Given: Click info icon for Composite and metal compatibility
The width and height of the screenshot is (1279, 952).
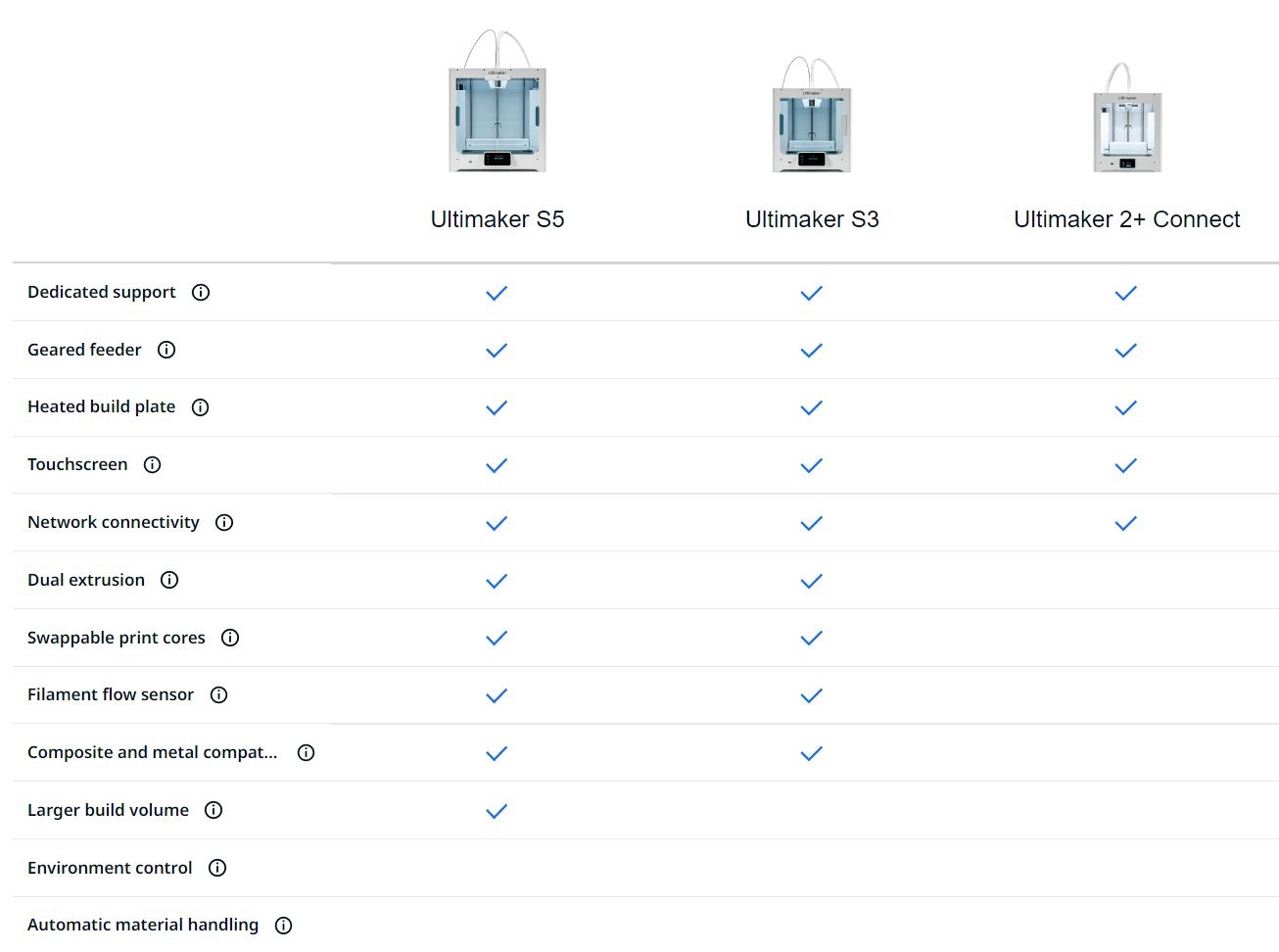Looking at the screenshot, I should [x=306, y=752].
